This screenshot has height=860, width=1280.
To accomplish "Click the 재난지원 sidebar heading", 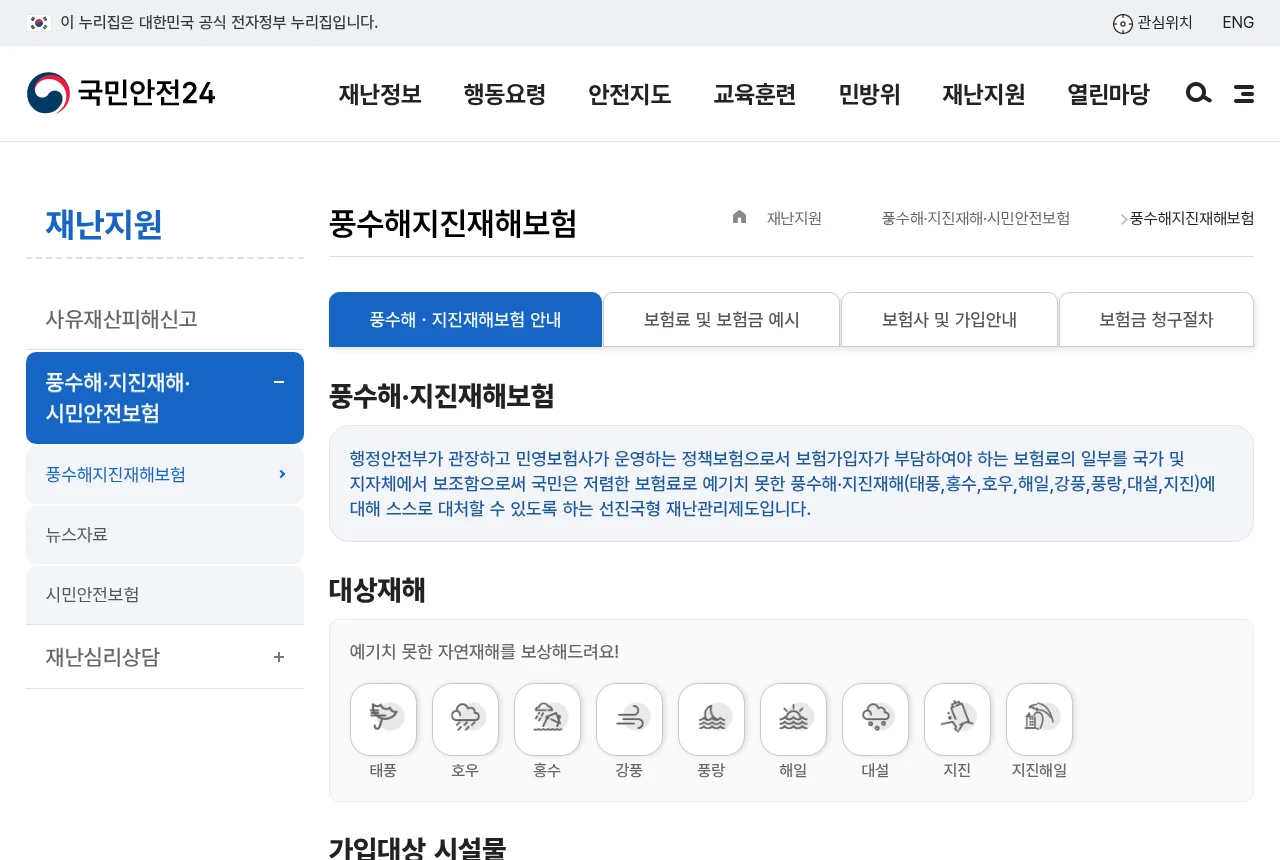I will (x=104, y=224).
